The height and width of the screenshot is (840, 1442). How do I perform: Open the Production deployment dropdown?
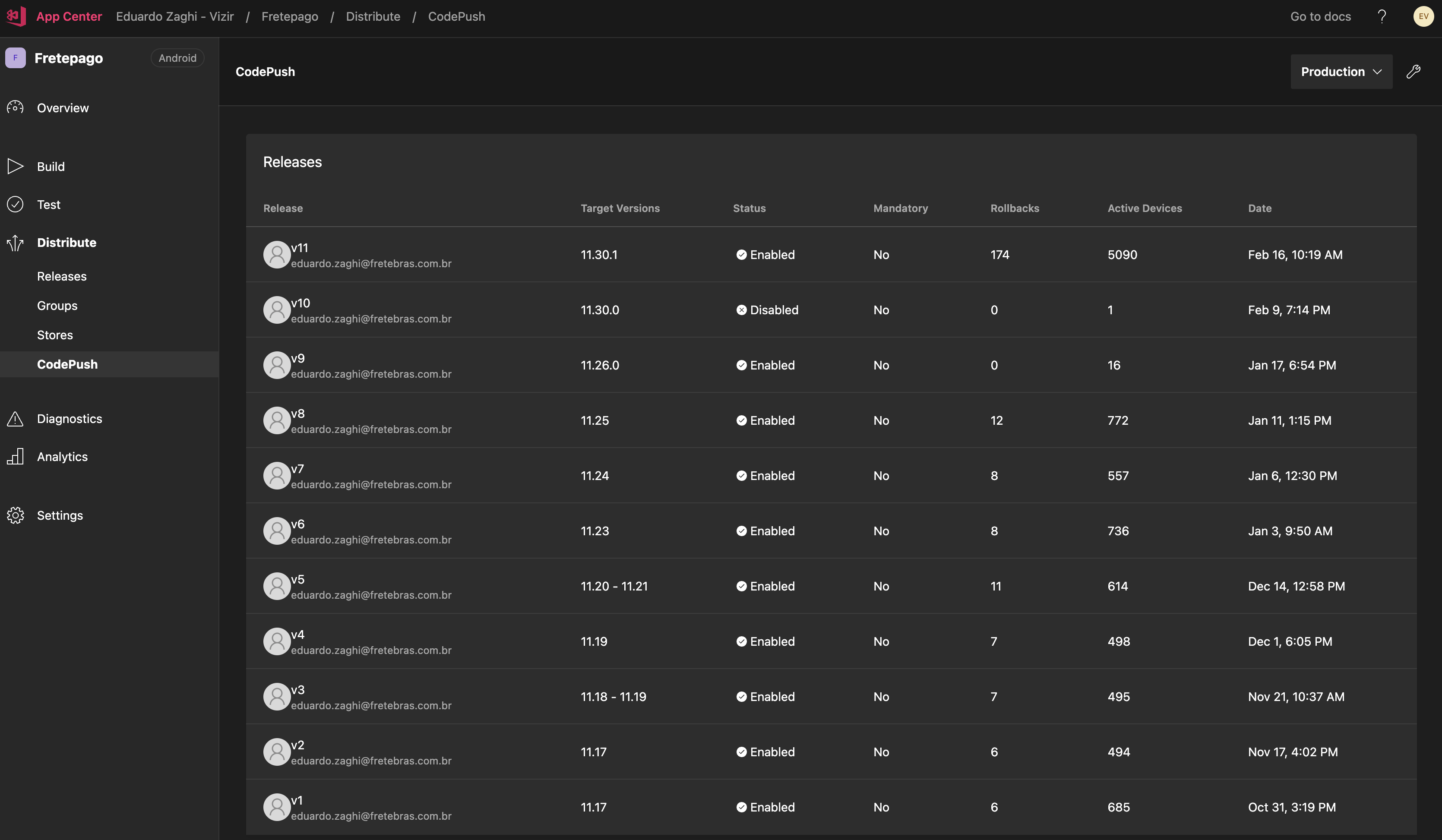click(1341, 72)
